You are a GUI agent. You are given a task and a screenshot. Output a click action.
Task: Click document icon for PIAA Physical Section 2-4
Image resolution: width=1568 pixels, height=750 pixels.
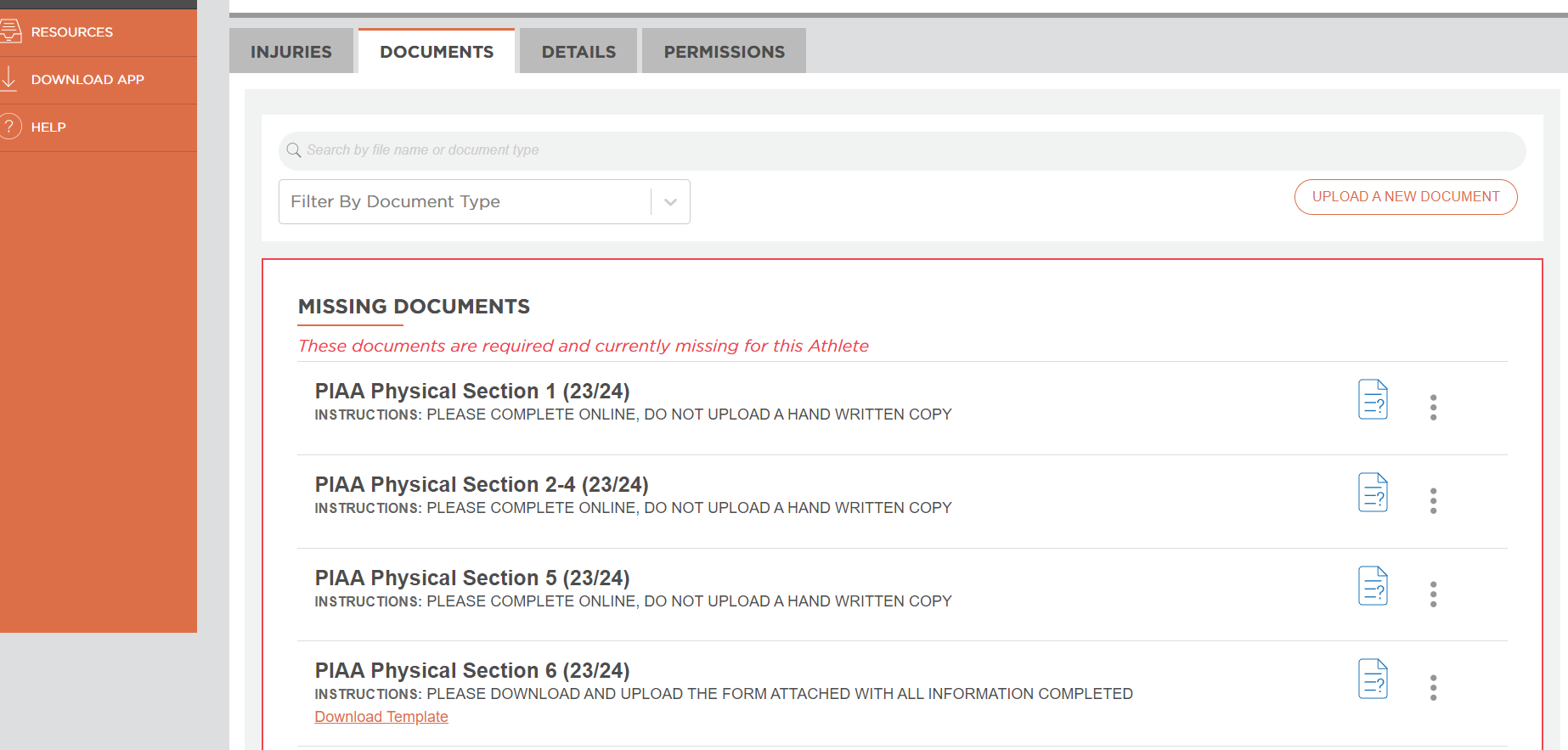pos(1373,493)
